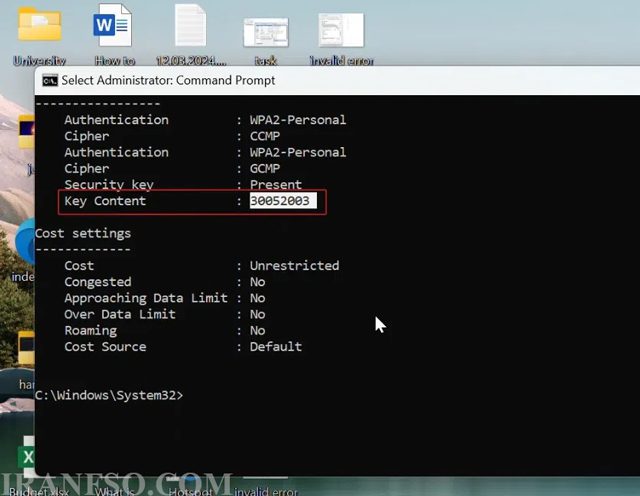Click the 'Key Content' label line
The image size is (640, 496).
(x=105, y=201)
